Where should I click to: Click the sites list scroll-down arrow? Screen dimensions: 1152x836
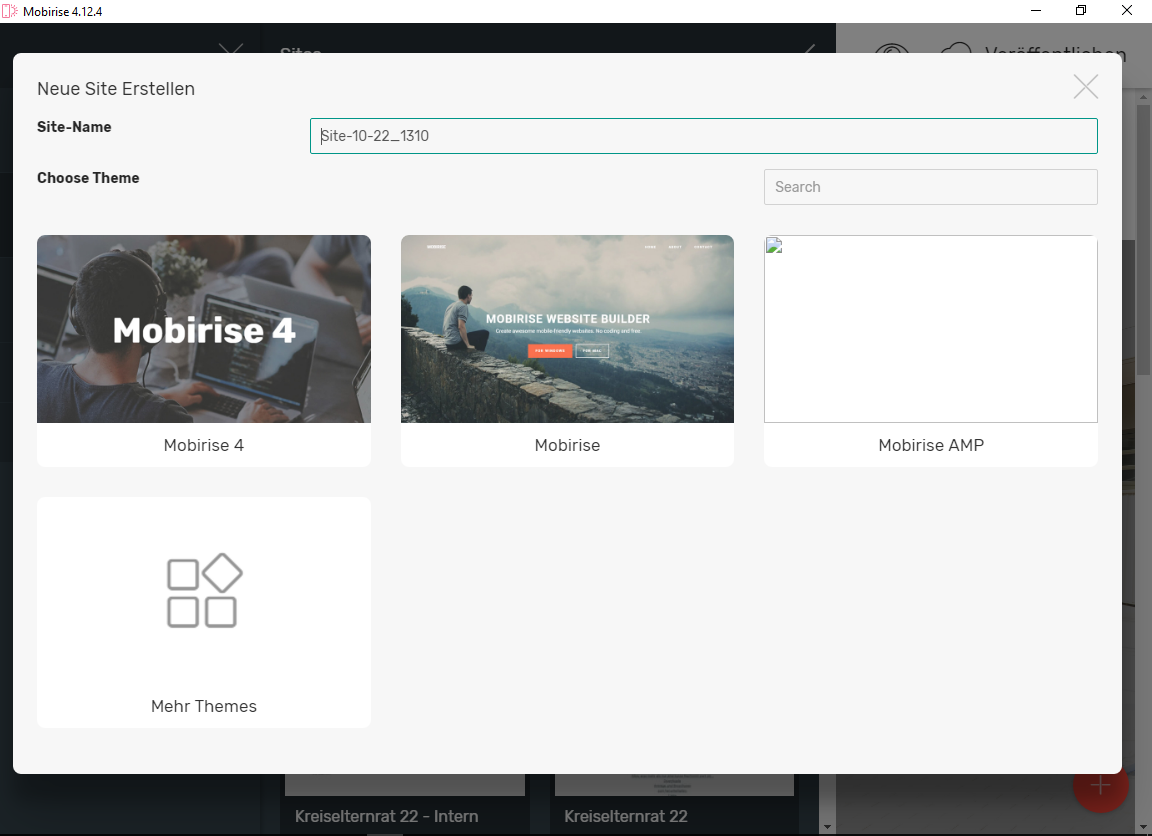point(826,827)
